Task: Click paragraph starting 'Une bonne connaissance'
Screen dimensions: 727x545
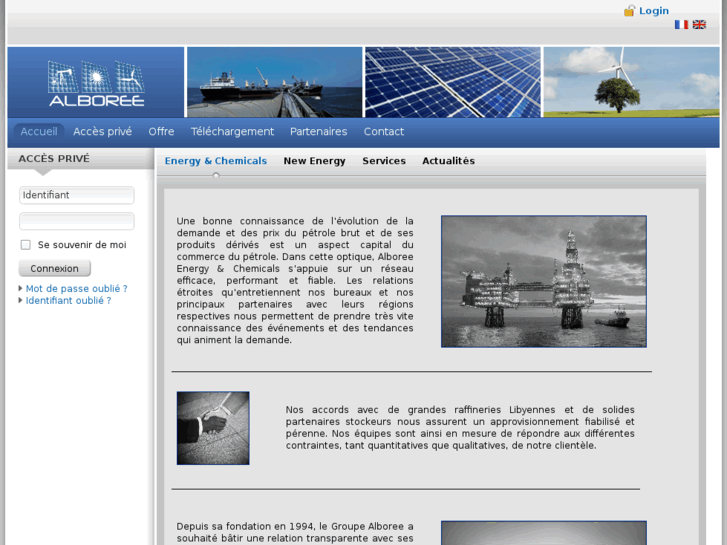Action: point(295,281)
